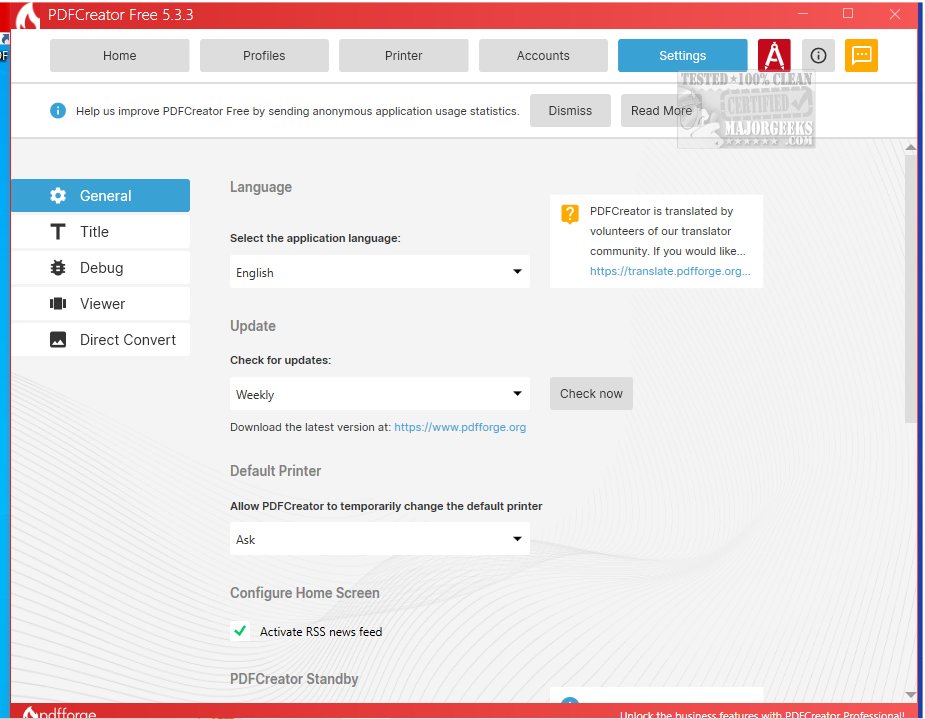Screen dimensions: 925x719
Task: Open Viewer settings section
Action: [101, 304]
